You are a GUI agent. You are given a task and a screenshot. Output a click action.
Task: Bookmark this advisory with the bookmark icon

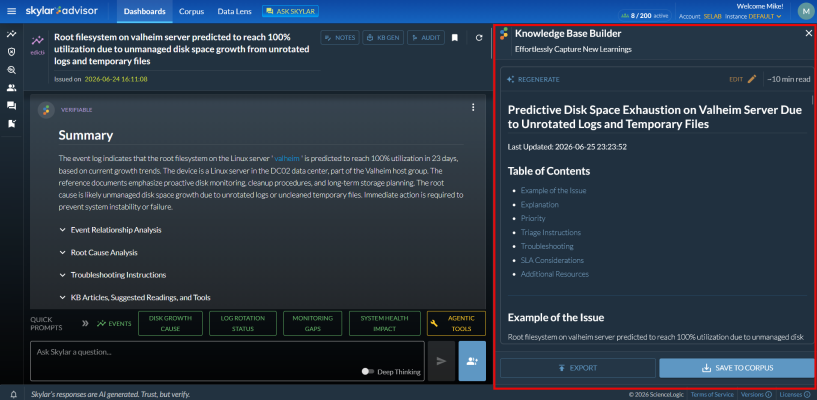point(455,38)
